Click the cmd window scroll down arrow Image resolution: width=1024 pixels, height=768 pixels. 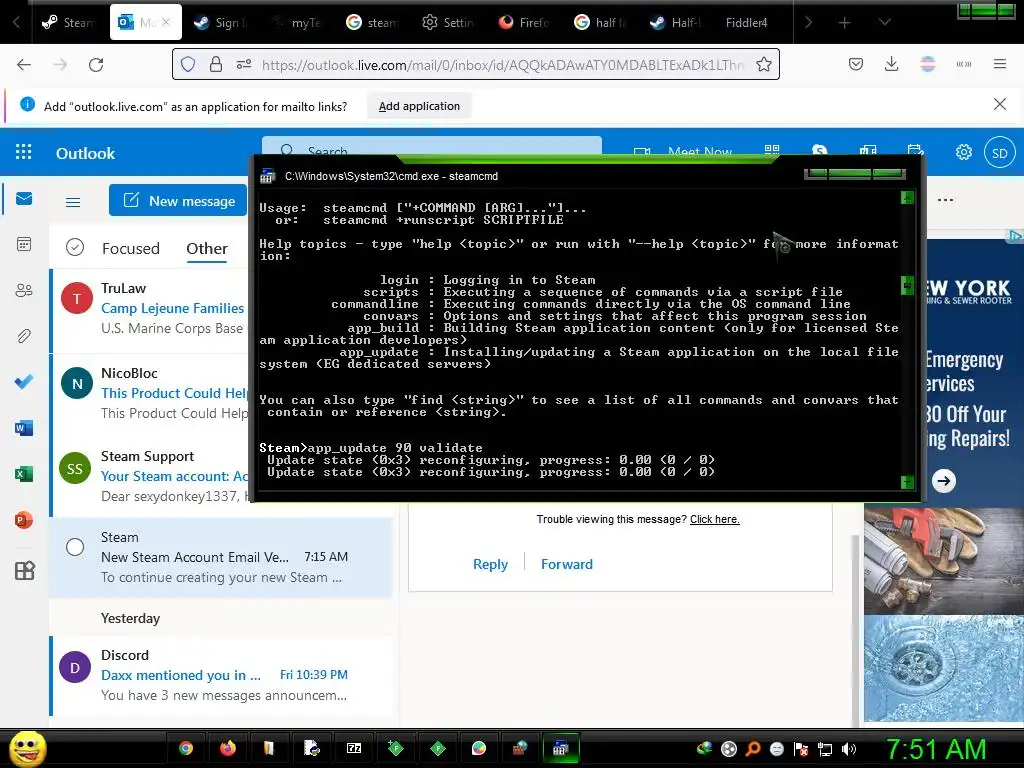click(907, 483)
